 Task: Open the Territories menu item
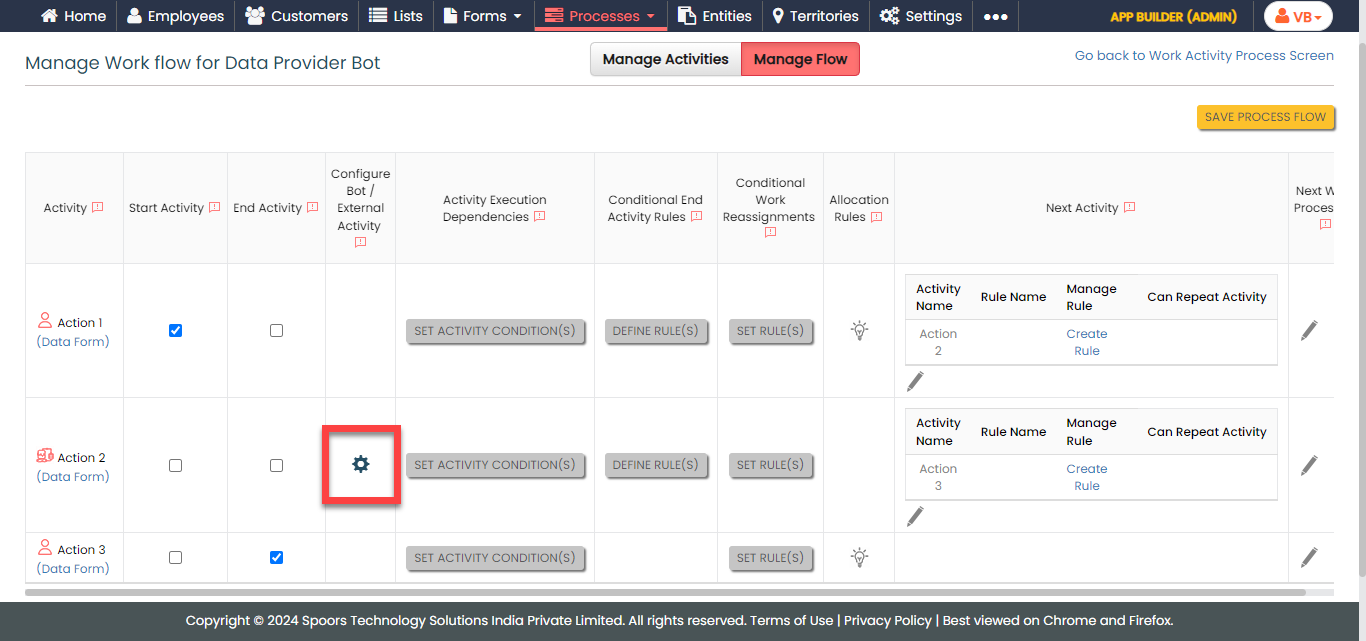click(815, 16)
